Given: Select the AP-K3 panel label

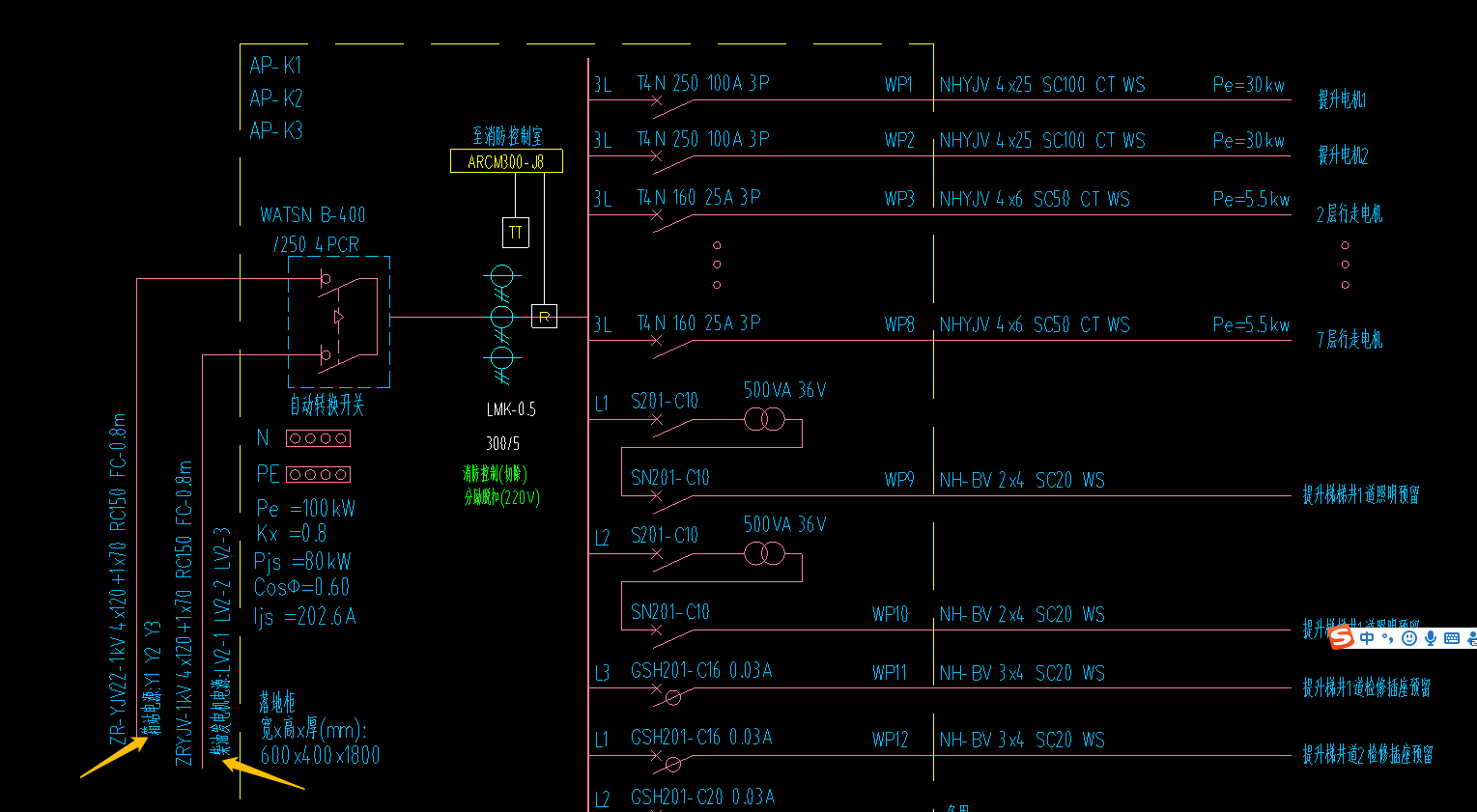Looking at the screenshot, I should point(275,130).
